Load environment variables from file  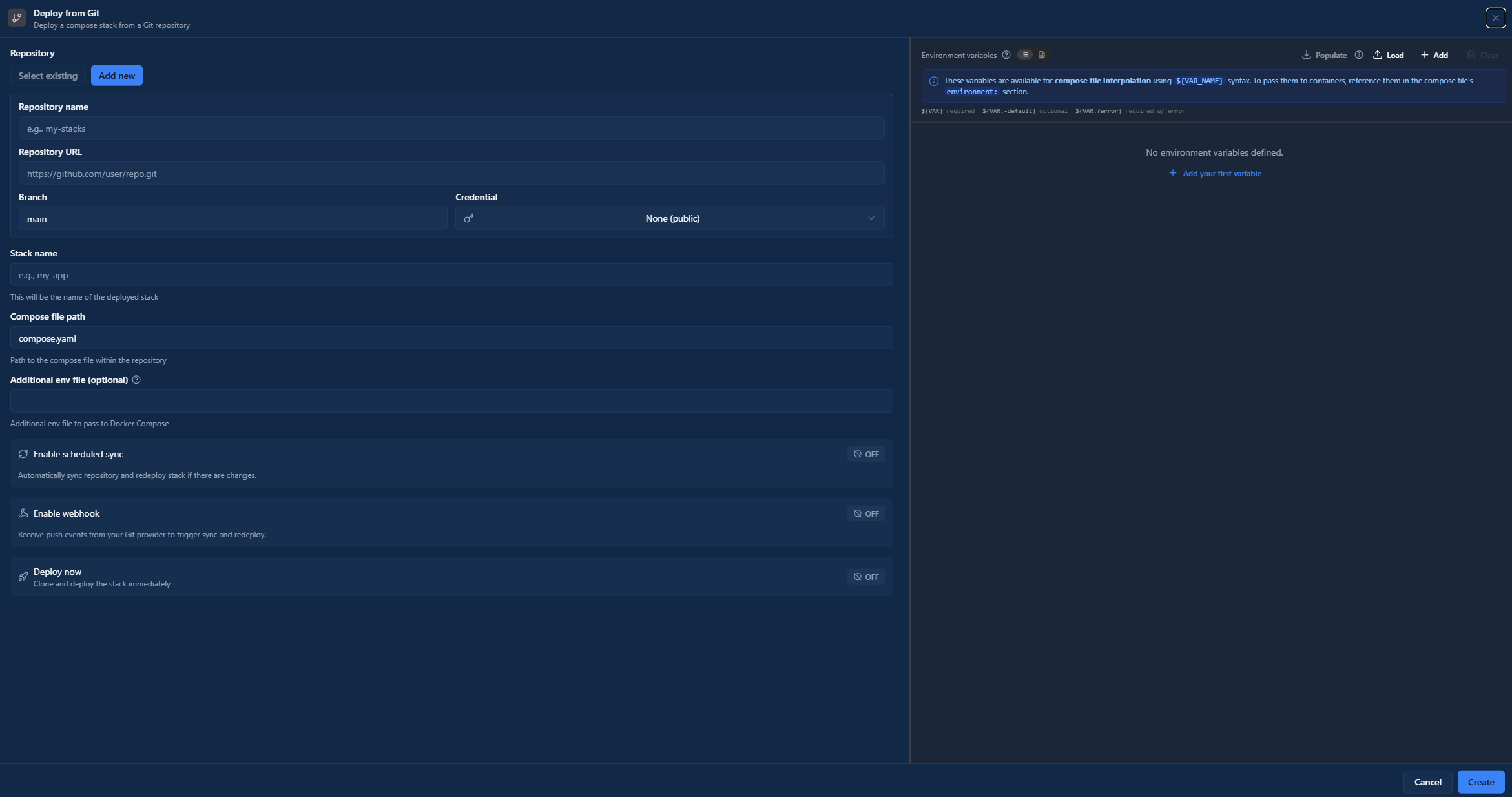point(1389,55)
